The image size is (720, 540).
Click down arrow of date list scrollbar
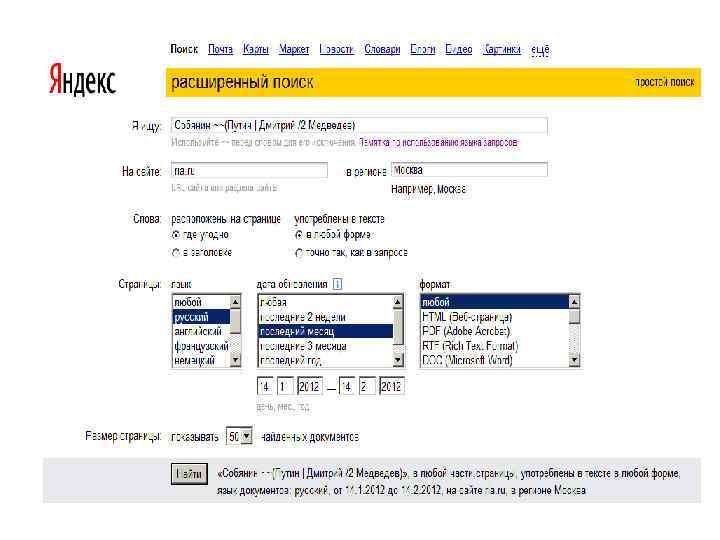tap(398, 360)
